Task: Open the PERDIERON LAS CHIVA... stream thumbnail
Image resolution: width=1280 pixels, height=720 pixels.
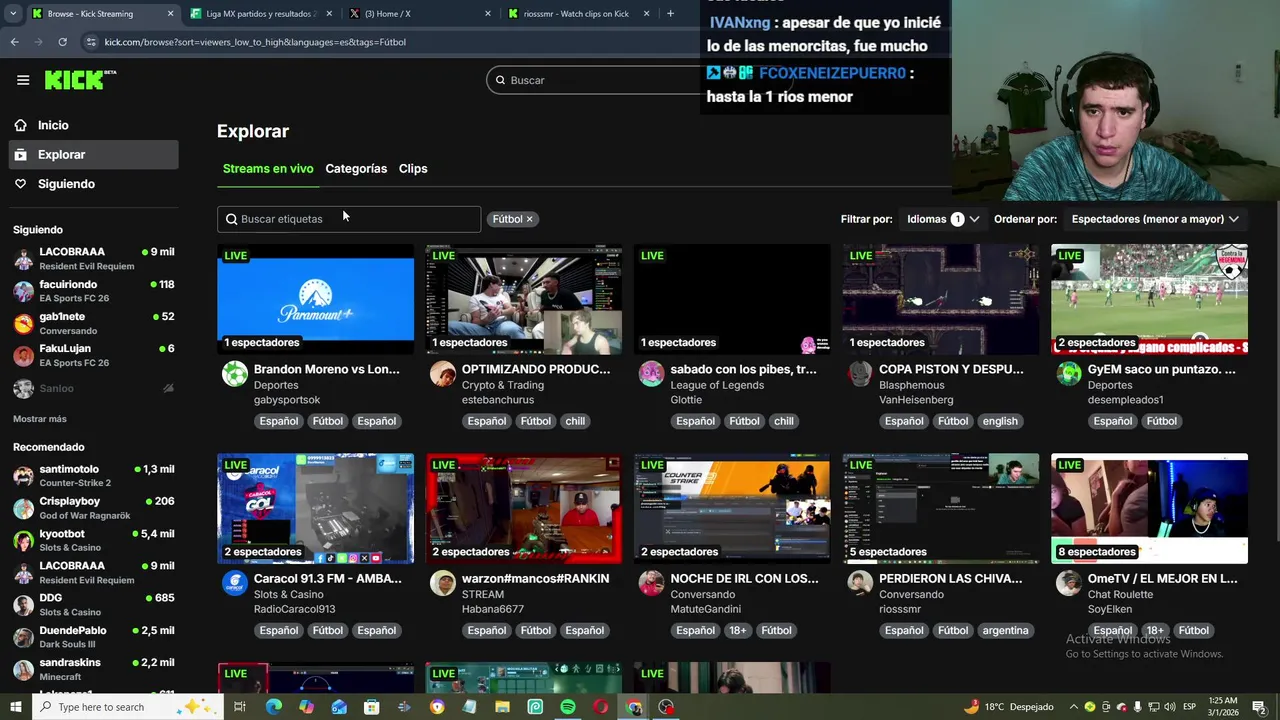Action: click(x=941, y=509)
